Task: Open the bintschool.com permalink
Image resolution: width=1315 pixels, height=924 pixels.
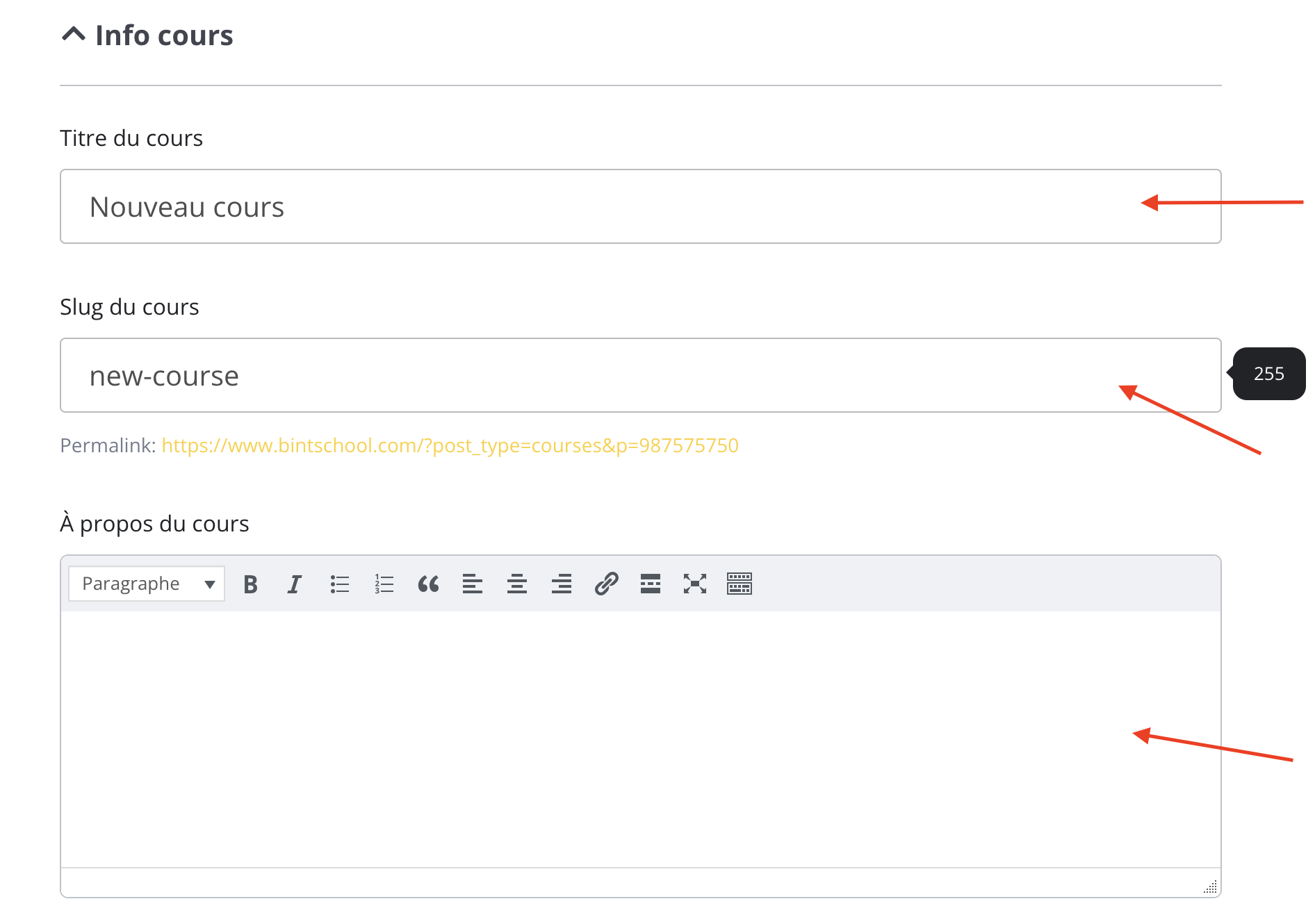Action: 450,445
